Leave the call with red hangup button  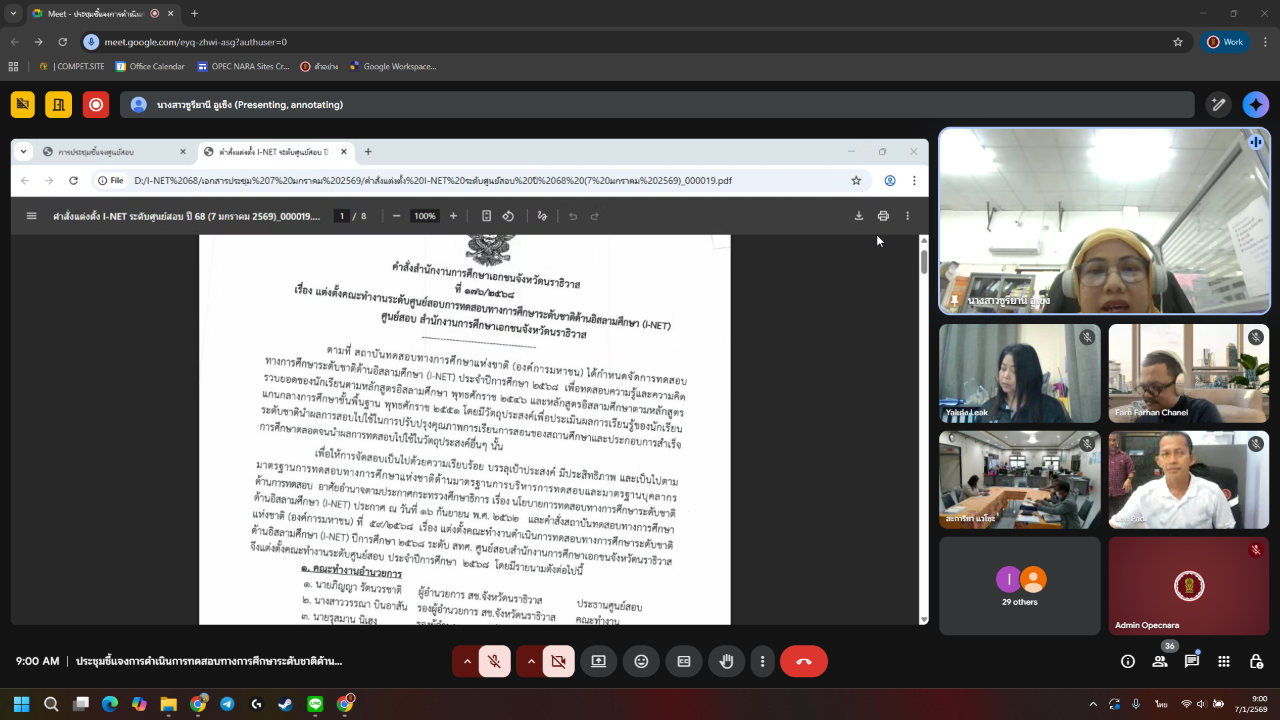click(803, 661)
